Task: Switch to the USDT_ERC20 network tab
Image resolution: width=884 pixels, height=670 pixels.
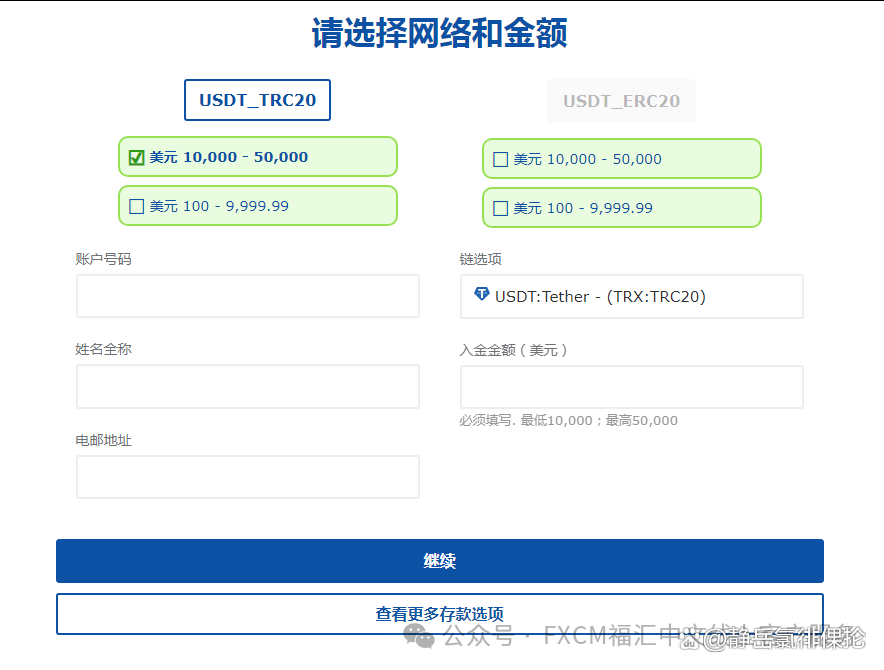Action: [621, 101]
